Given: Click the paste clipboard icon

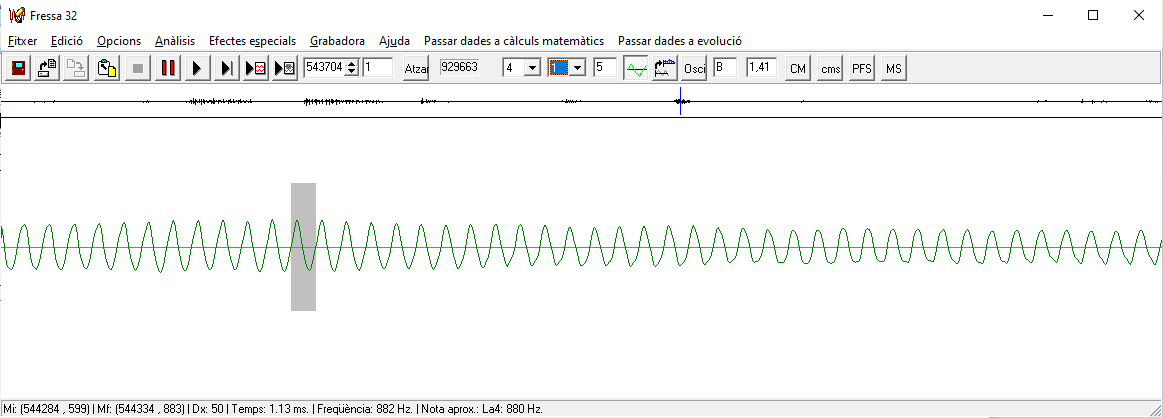Looking at the screenshot, I should tap(107, 68).
